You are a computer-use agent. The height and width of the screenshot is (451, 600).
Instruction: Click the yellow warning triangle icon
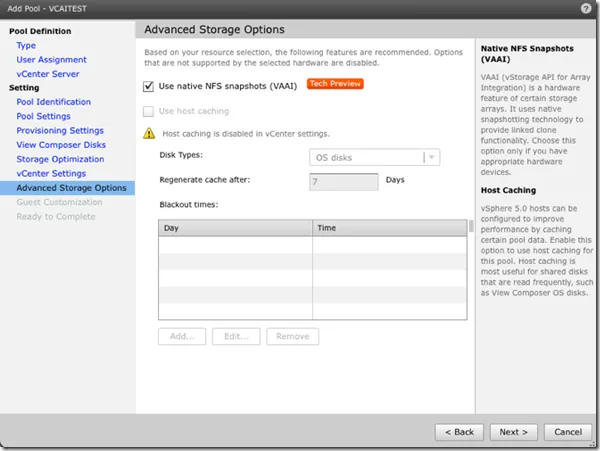149,134
